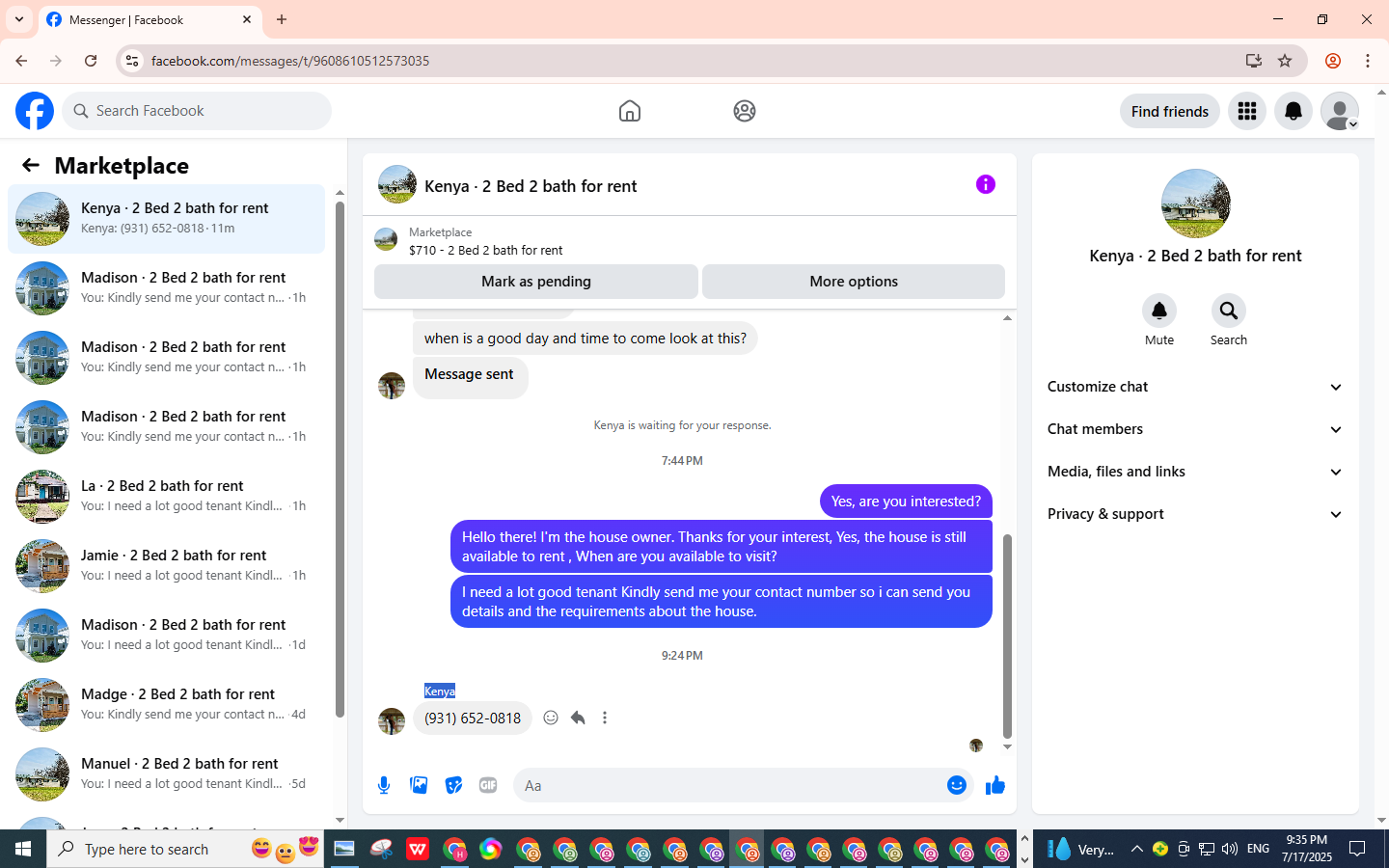Open the Home icon in top navigation
The image size is (1389, 868).
pos(630,111)
